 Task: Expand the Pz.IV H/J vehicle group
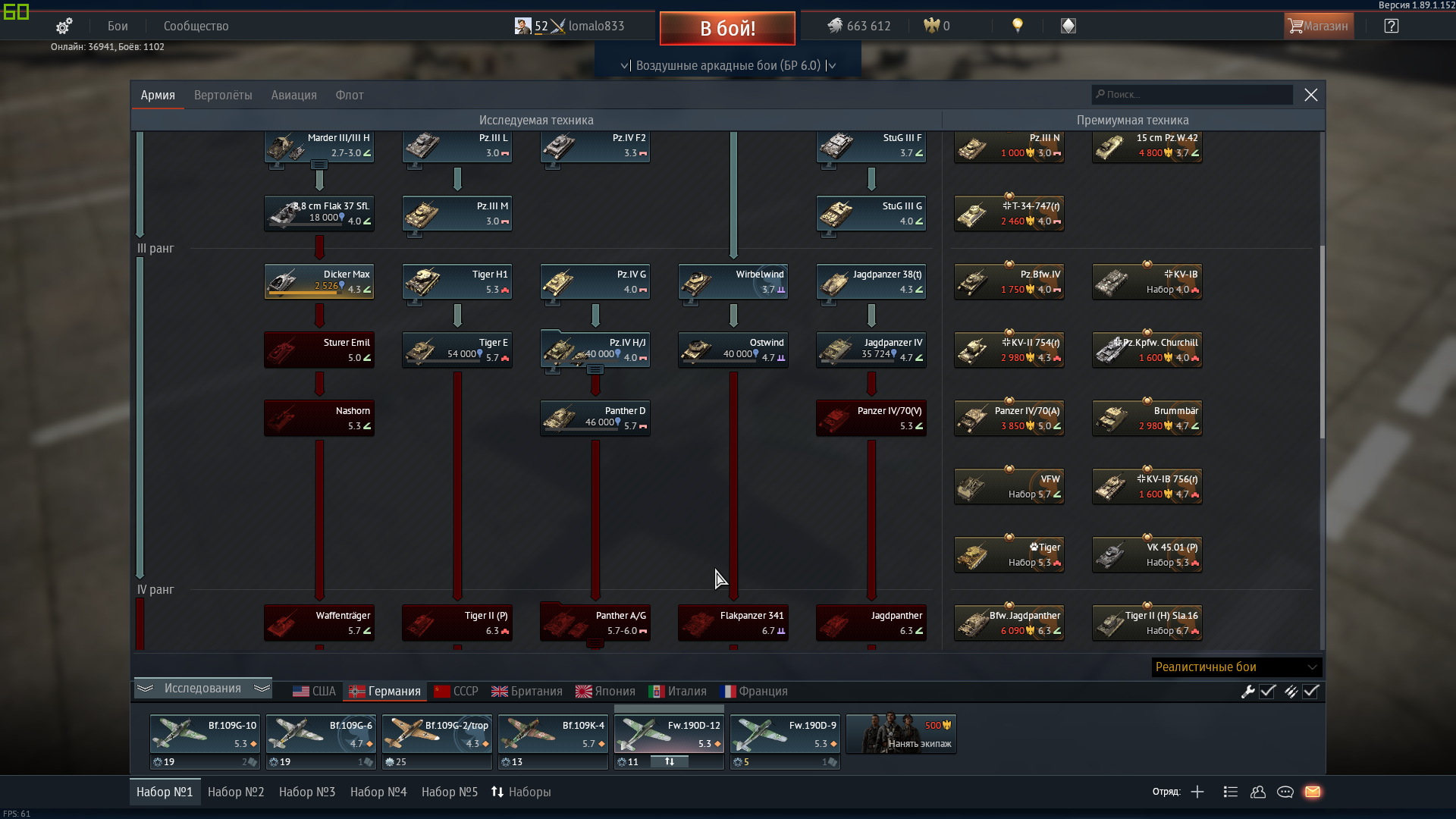pos(595,369)
